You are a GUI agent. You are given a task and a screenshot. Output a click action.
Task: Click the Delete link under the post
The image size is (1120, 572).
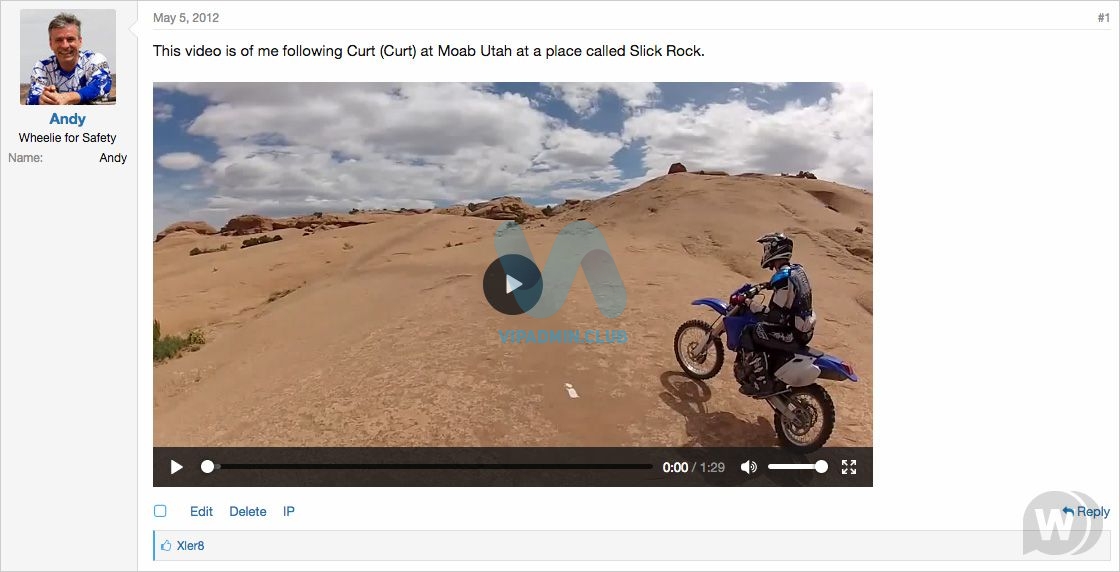(248, 511)
